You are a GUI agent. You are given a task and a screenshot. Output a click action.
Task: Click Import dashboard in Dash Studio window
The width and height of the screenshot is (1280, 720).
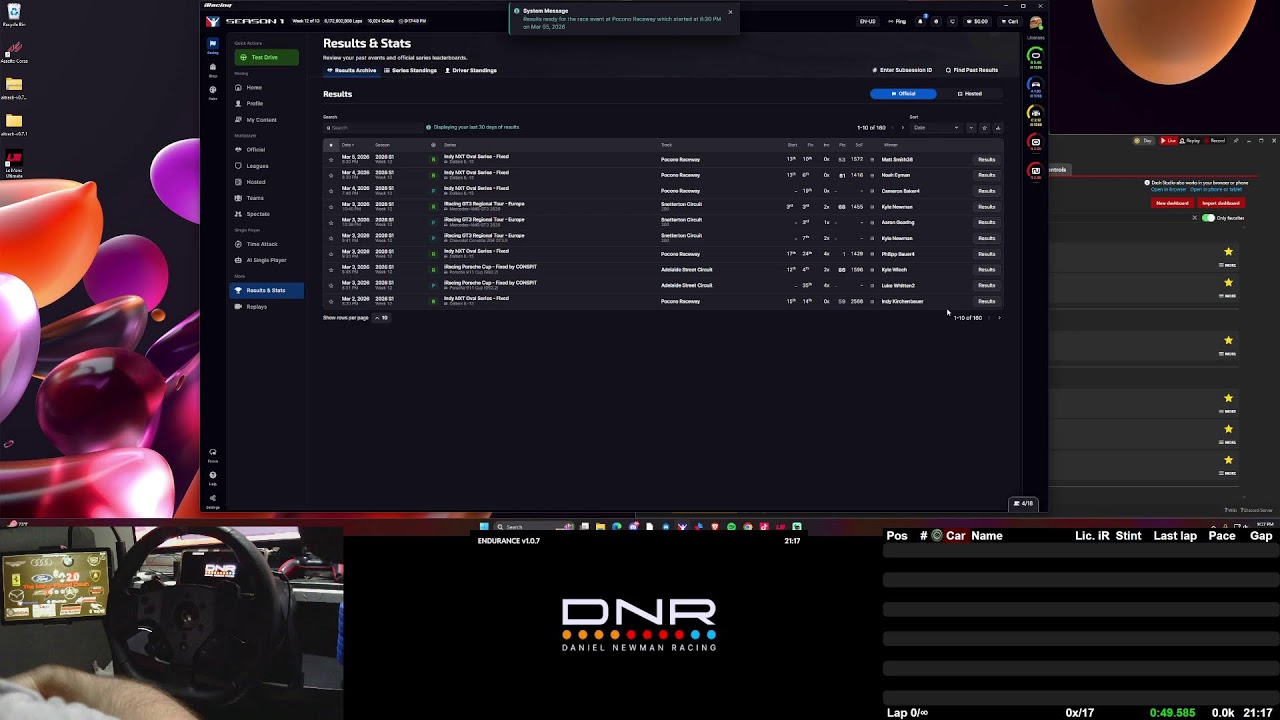tap(1220, 203)
